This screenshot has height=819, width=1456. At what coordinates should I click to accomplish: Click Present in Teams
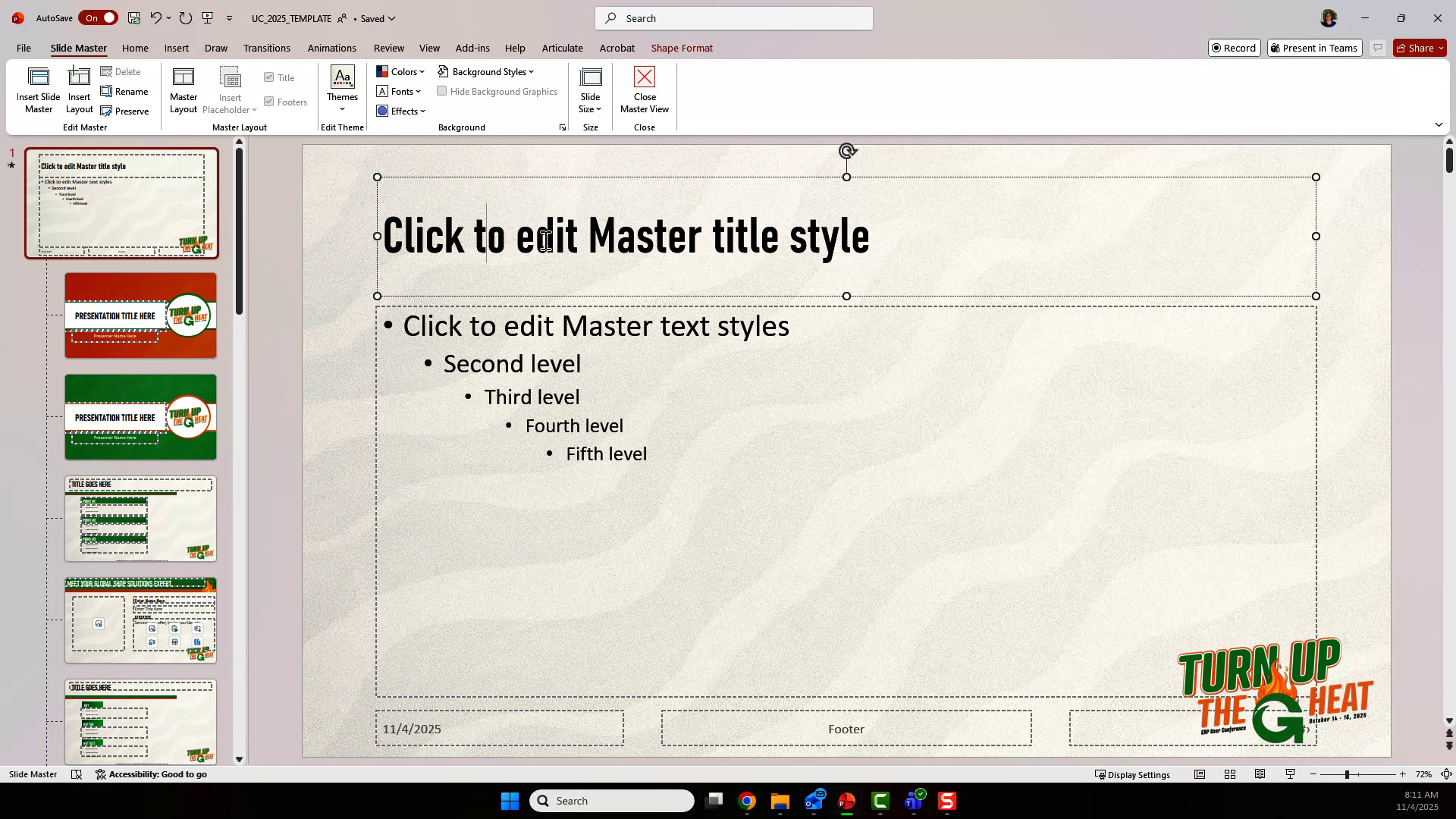(1314, 47)
